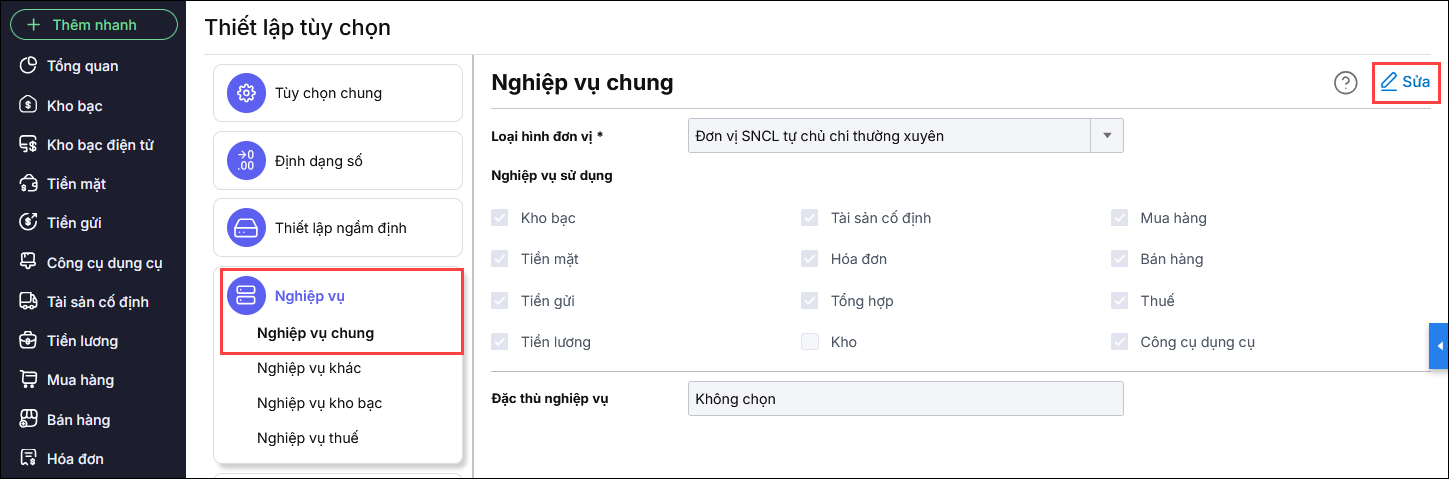
Task: Expand the Loại hình đơn vị dropdown
Action: coord(1107,136)
